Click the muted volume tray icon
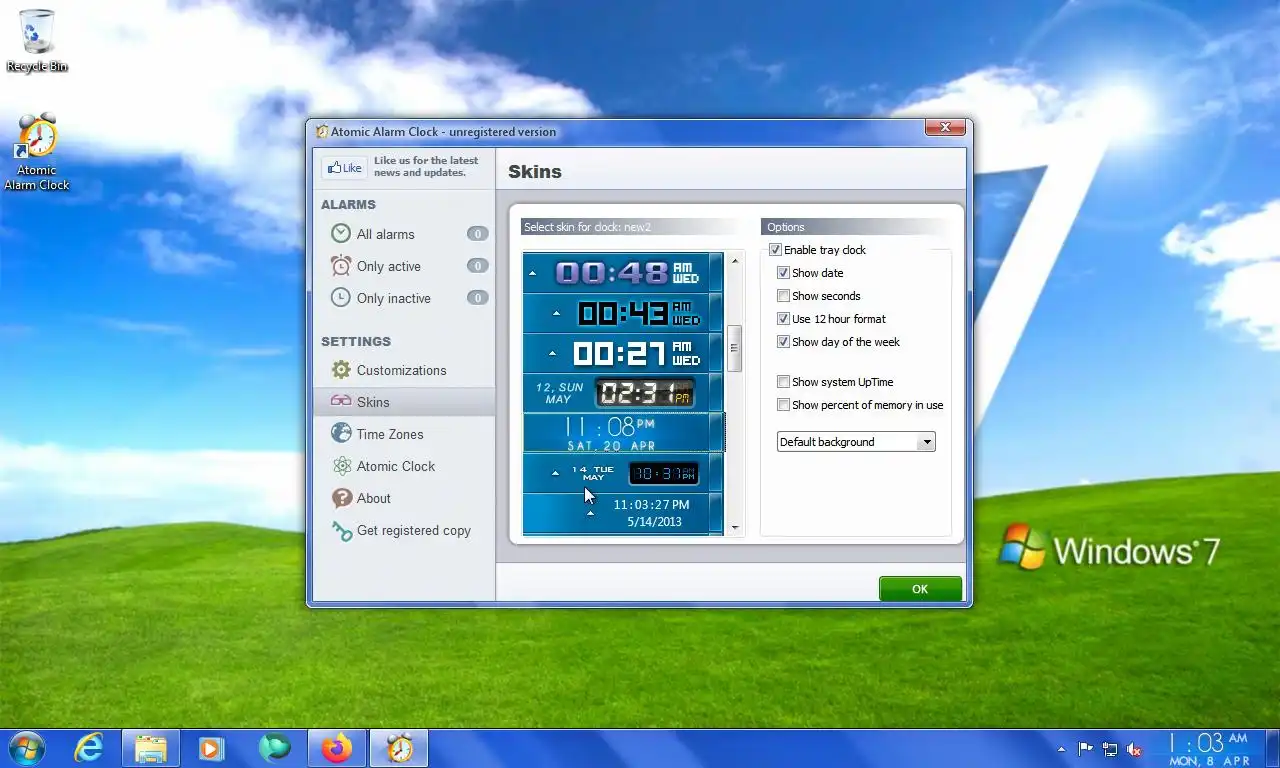 (1135, 749)
